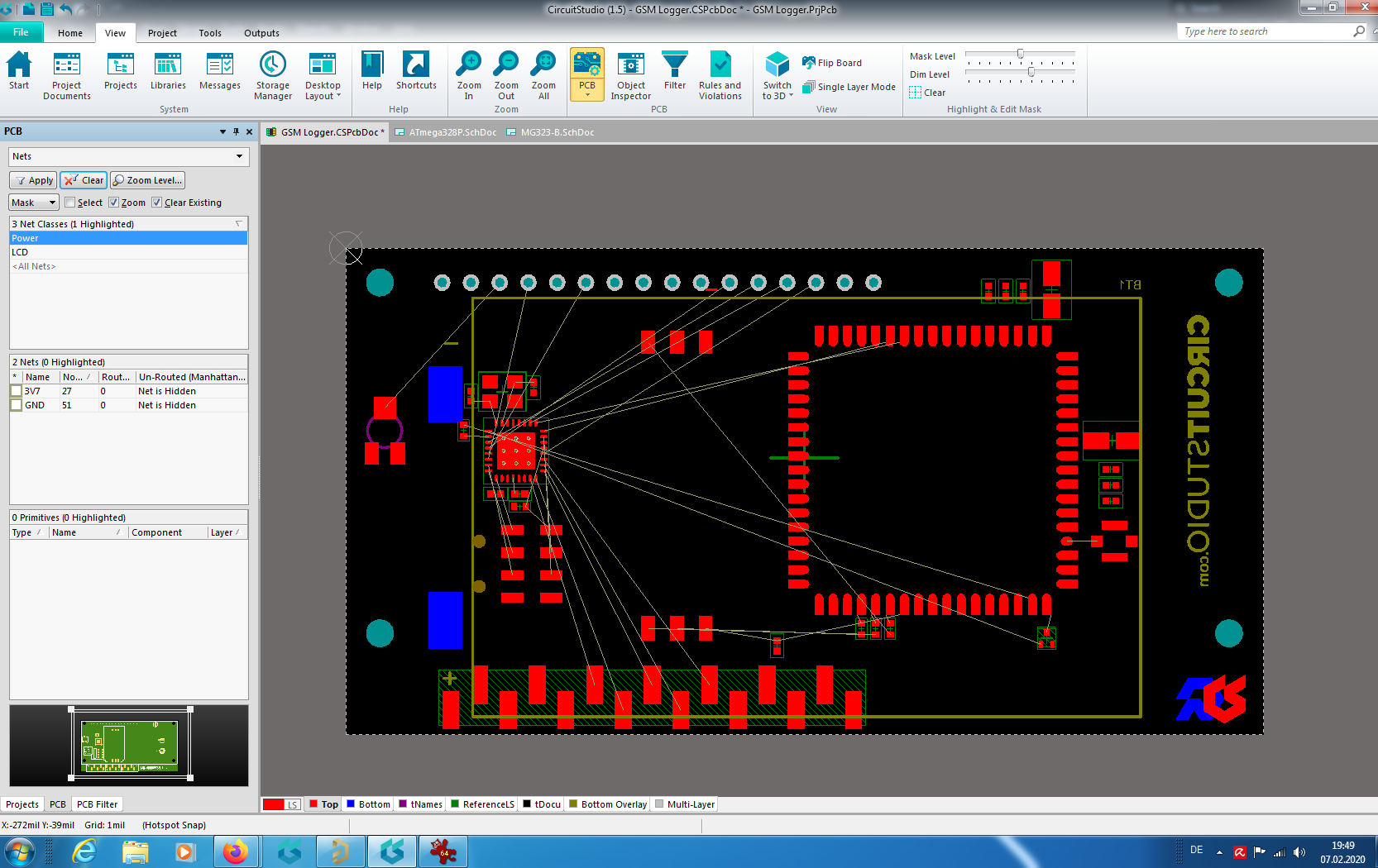Check the 3V7 net checkbox
This screenshot has width=1378, height=868.
pyautogui.click(x=16, y=391)
